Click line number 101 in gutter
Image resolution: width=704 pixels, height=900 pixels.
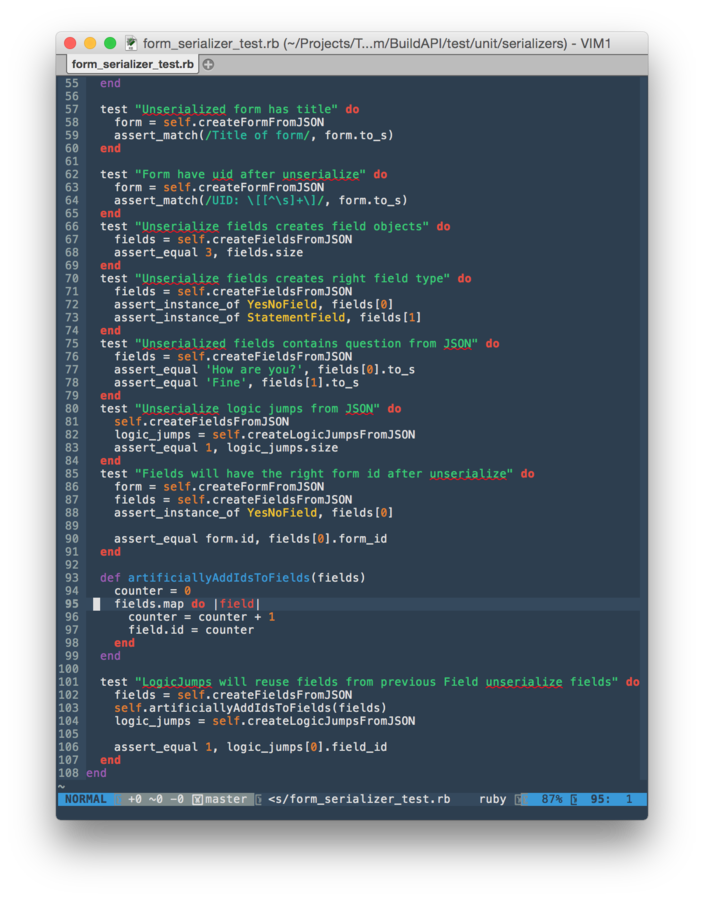pos(68,682)
